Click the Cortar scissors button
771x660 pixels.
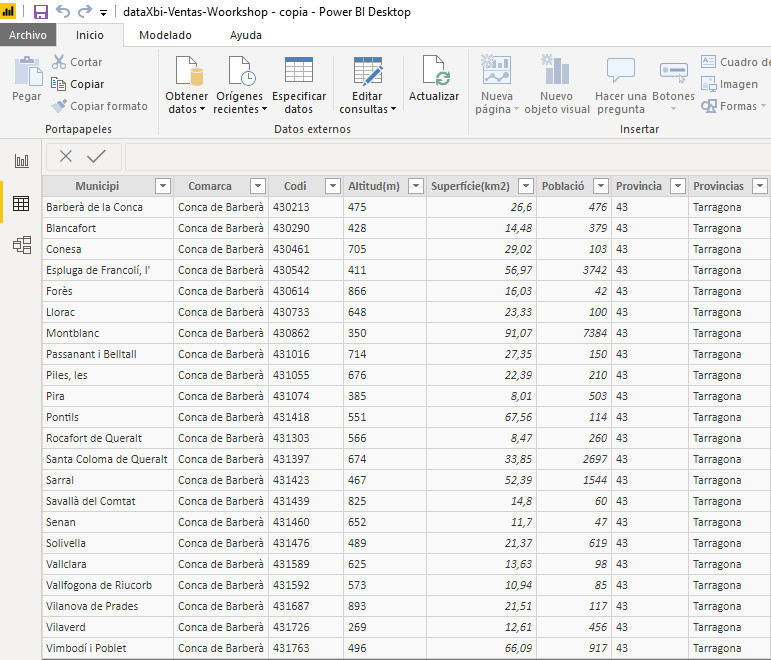point(77,62)
